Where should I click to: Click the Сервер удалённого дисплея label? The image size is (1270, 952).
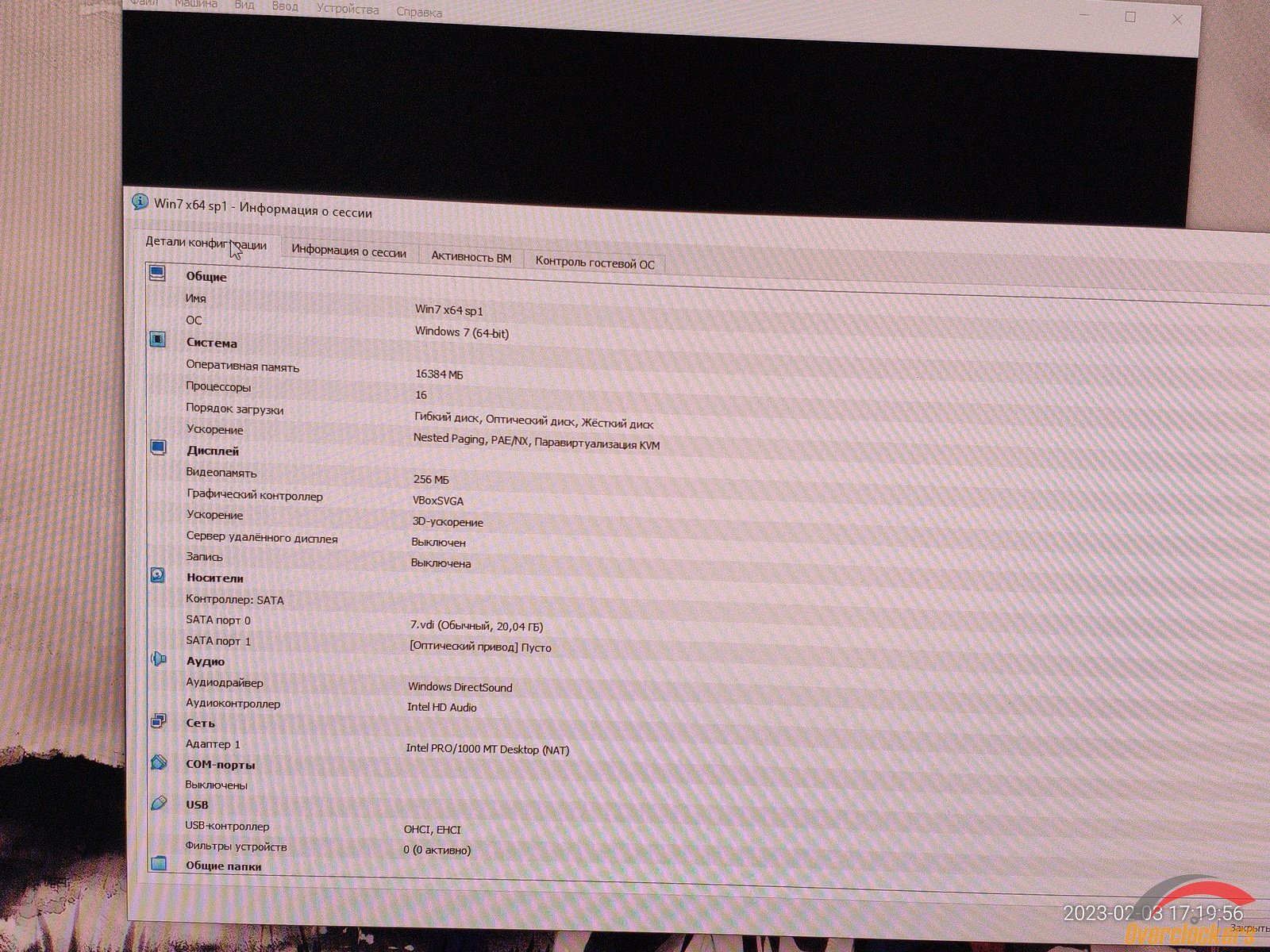click(x=262, y=538)
